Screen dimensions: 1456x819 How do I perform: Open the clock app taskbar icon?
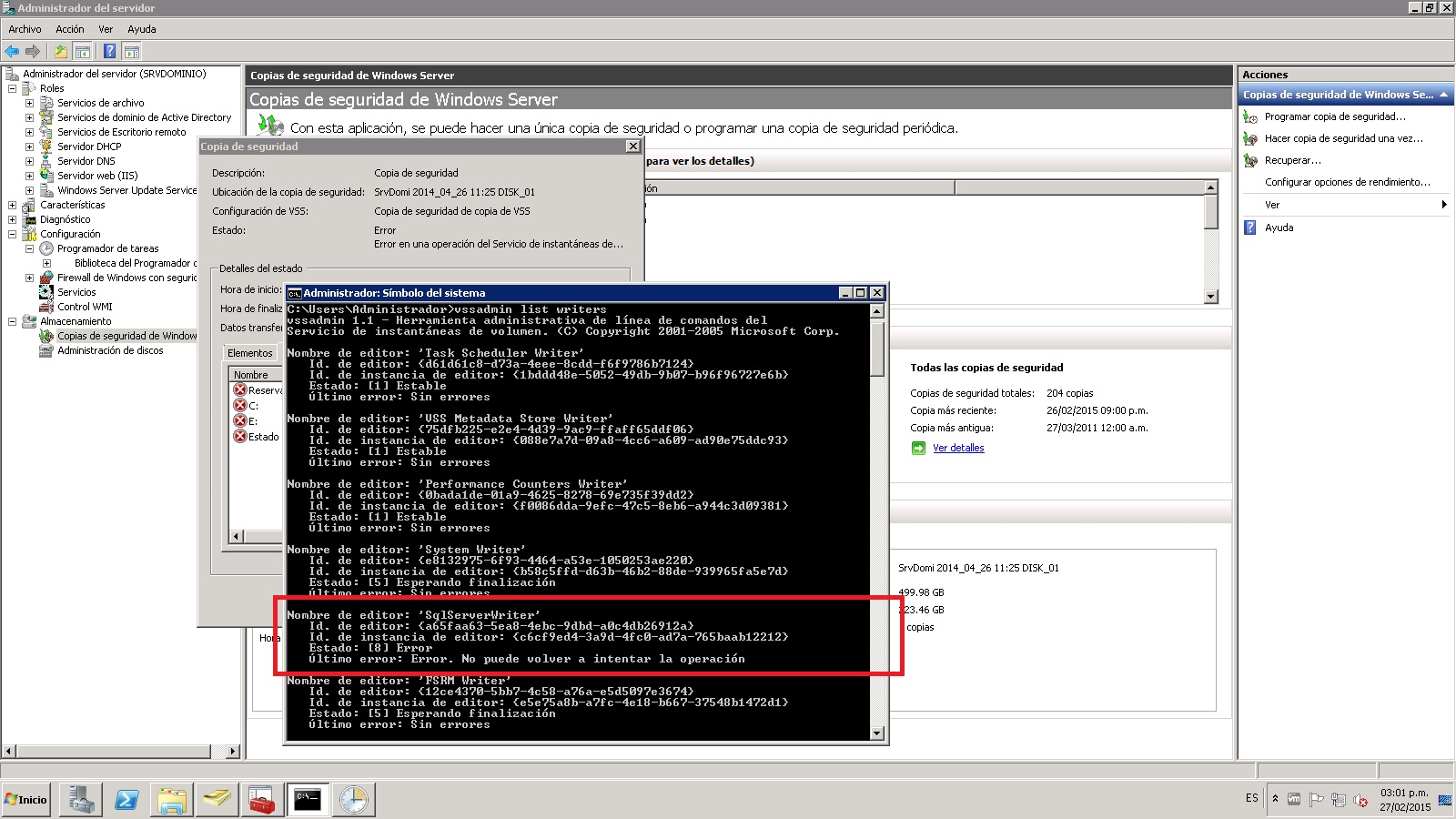tap(353, 800)
